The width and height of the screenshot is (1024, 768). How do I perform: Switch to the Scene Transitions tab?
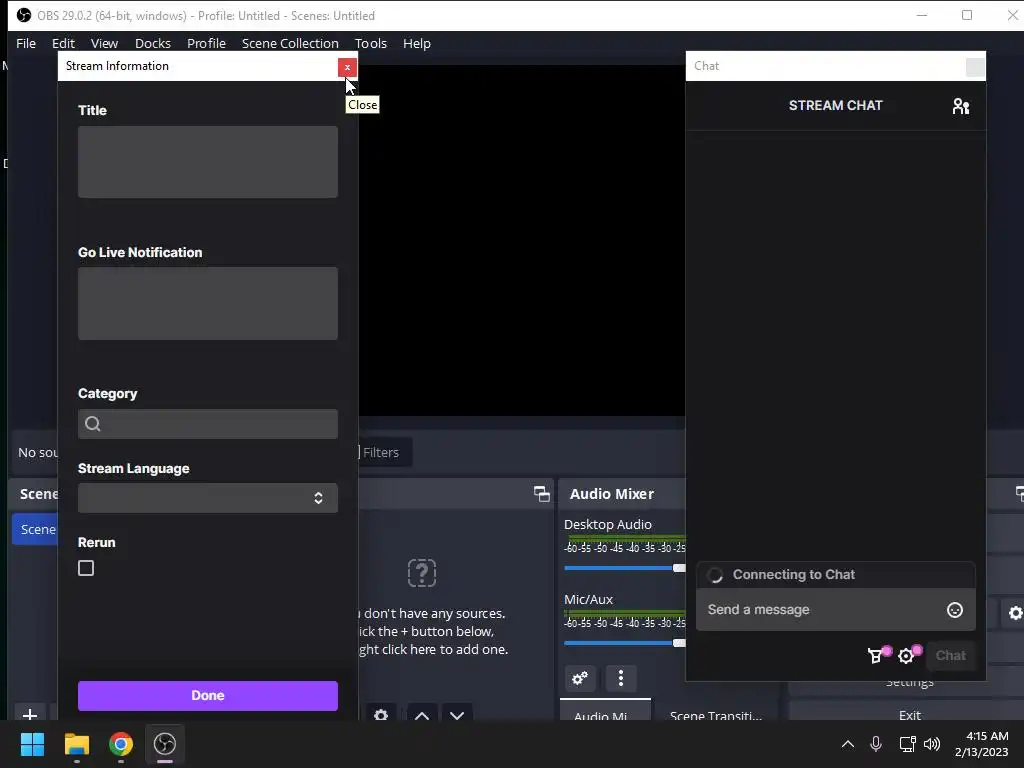pyautogui.click(x=716, y=712)
